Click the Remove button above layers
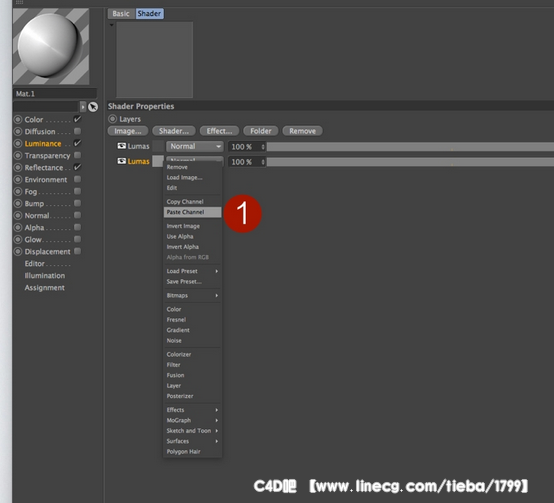This screenshot has width=554, height=503. [302, 131]
